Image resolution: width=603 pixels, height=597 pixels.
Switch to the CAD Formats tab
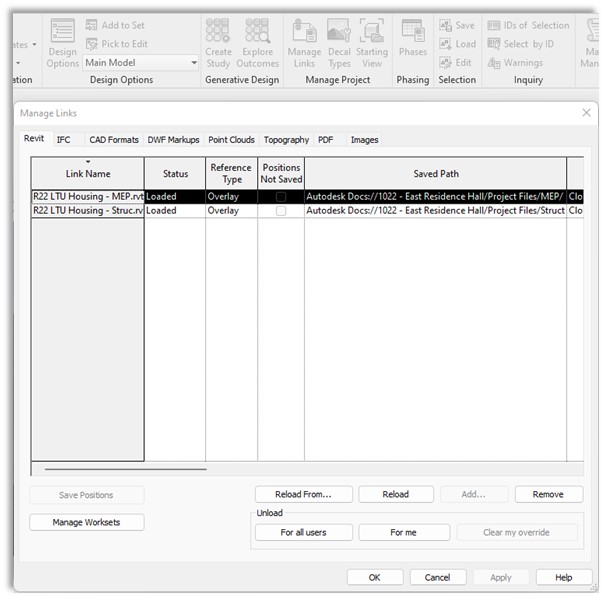point(114,140)
